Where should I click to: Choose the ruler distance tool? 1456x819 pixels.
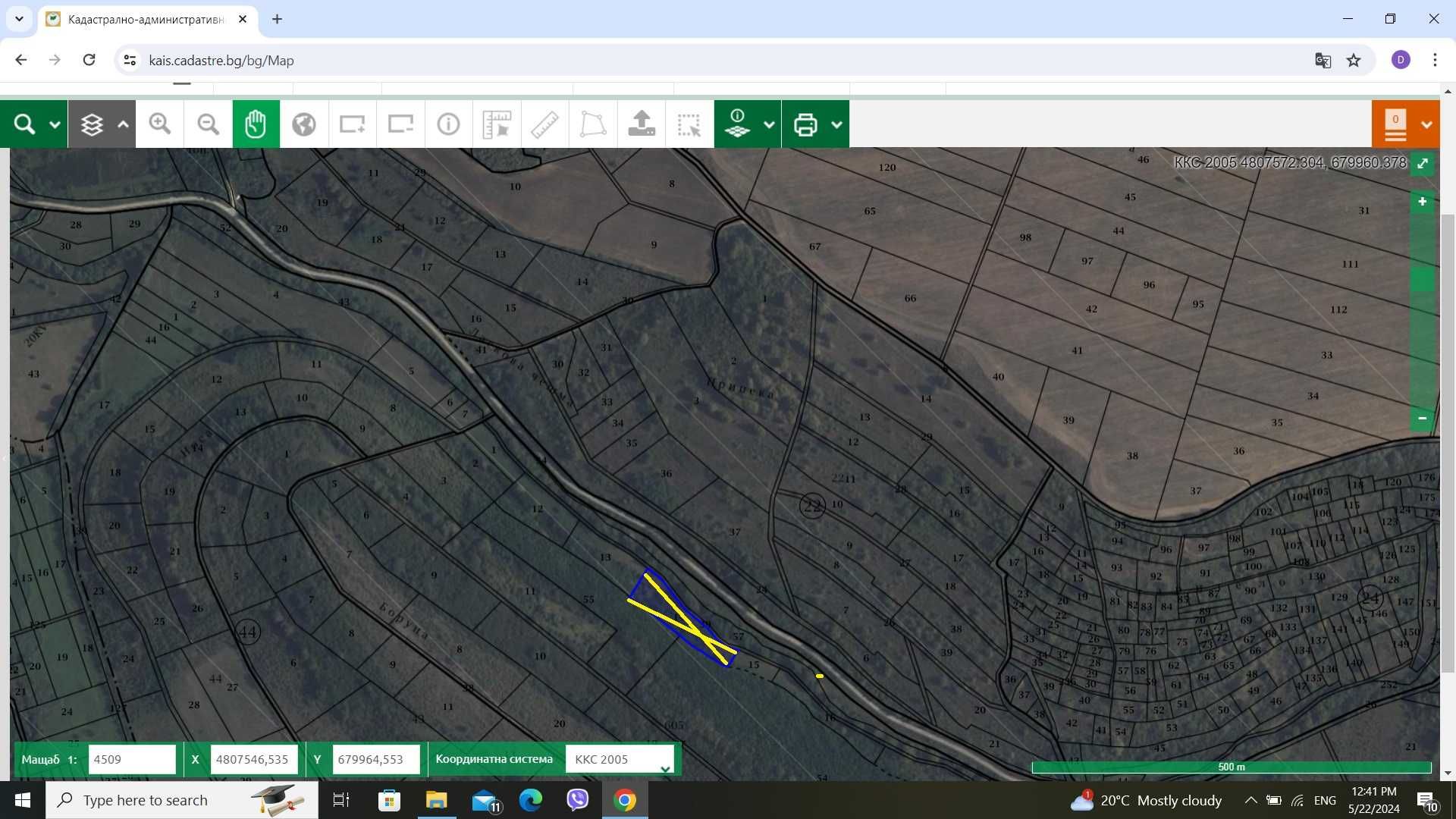pyautogui.click(x=544, y=124)
